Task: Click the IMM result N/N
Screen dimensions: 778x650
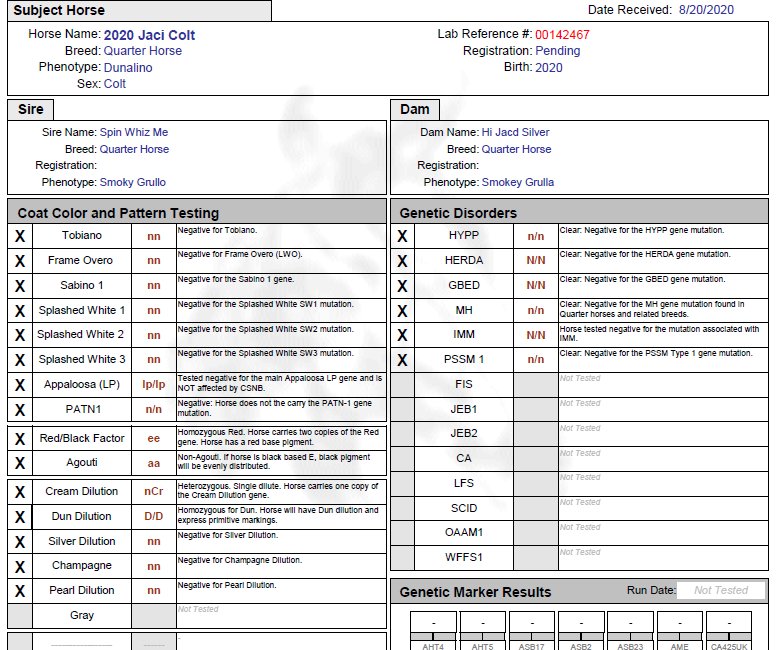Action: 536,335
